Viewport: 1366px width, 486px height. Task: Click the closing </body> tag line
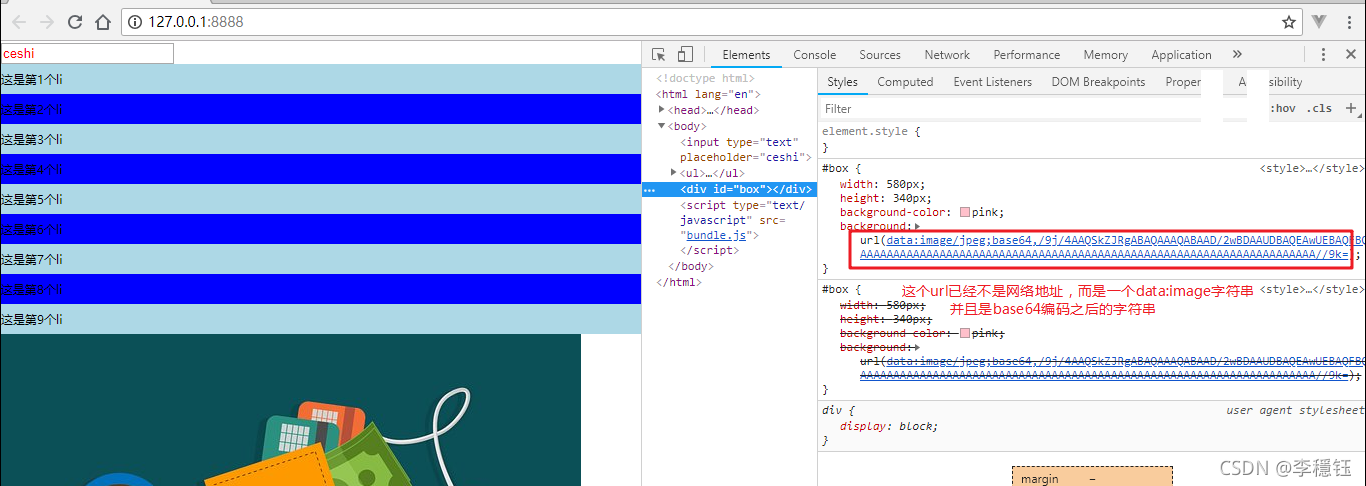[x=689, y=266]
